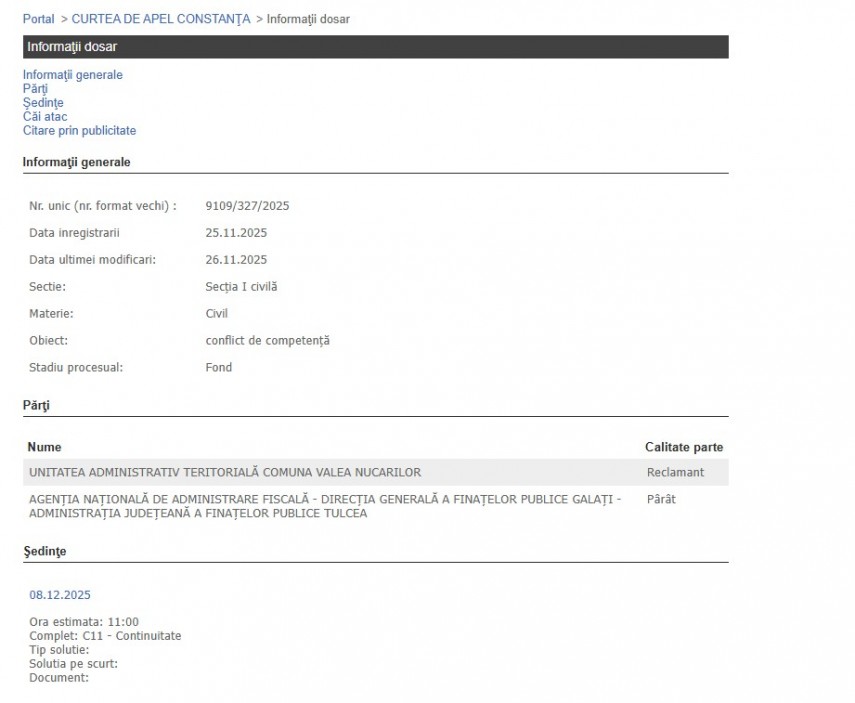Go to the Ședințe navigation link at the top
This screenshot has height=703, width=855.
tap(43, 103)
